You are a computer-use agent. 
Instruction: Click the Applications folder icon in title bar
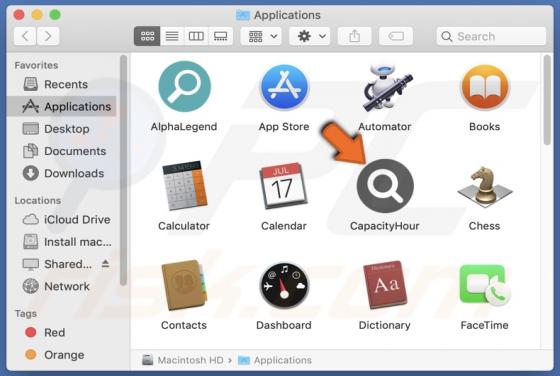242,15
